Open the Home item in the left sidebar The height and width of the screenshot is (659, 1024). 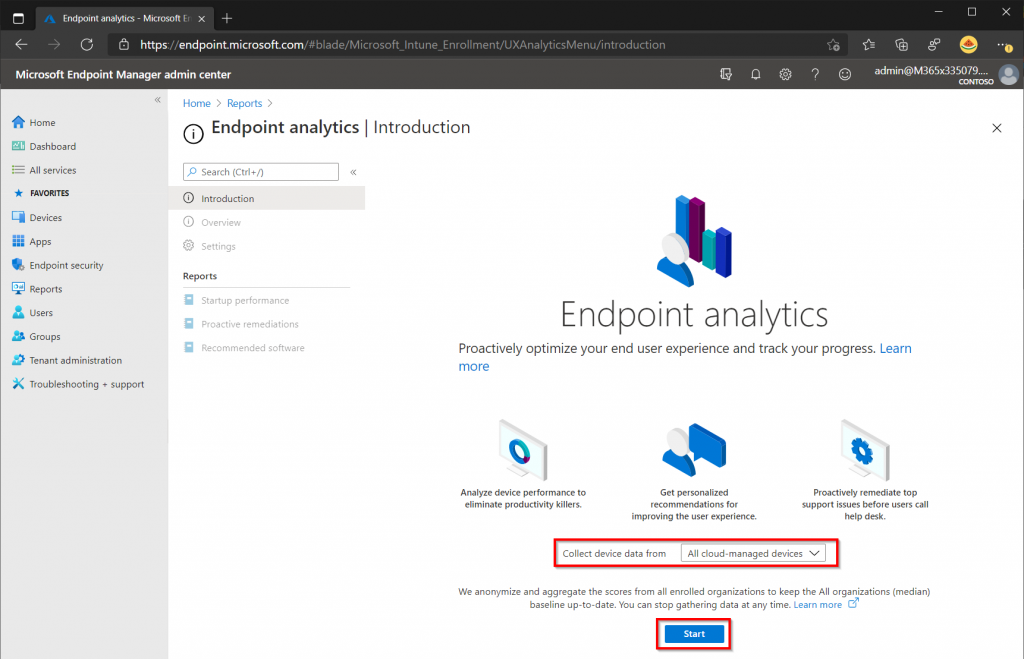(42, 122)
